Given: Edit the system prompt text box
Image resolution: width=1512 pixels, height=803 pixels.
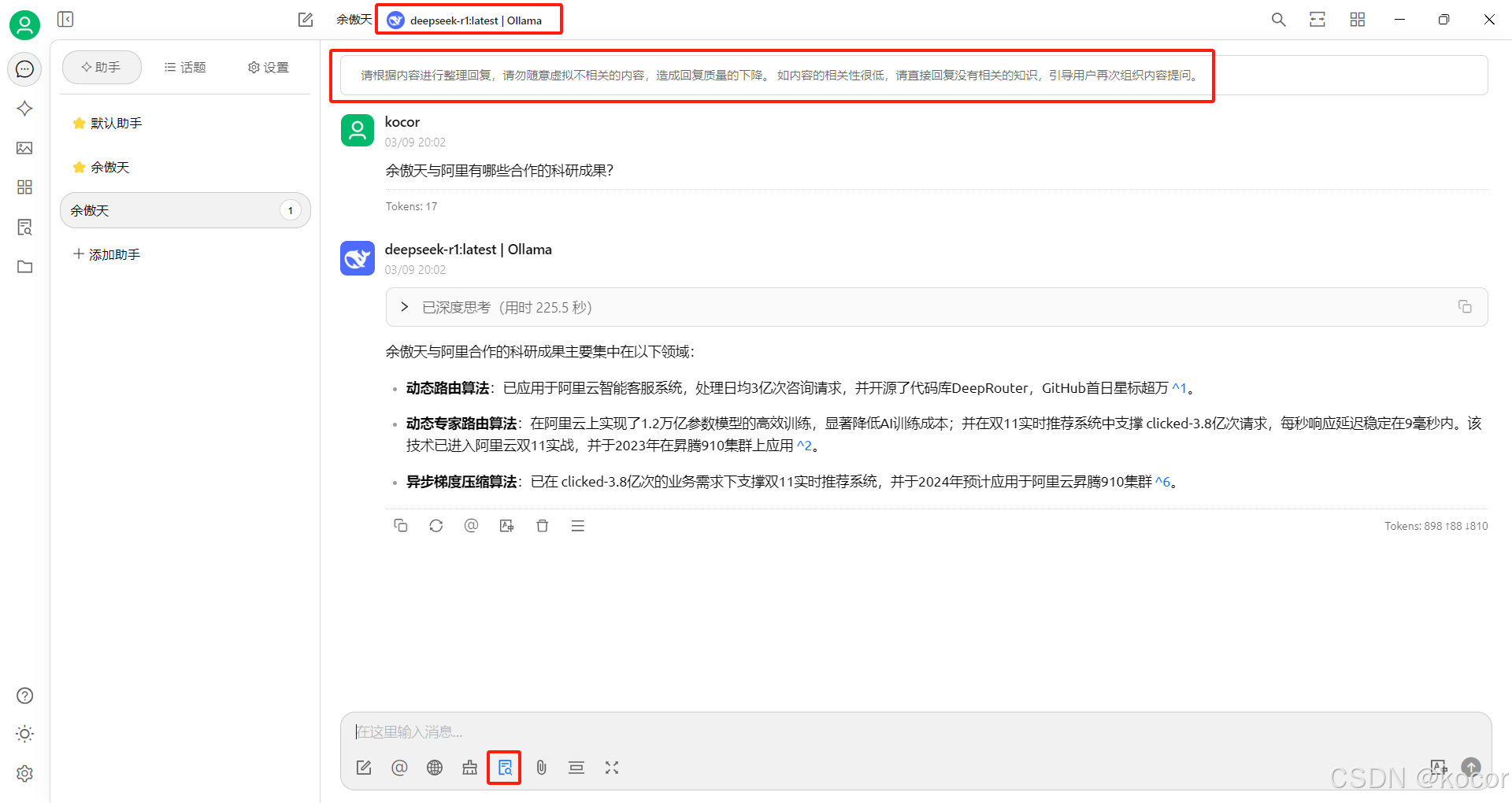Looking at the screenshot, I should coord(913,76).
